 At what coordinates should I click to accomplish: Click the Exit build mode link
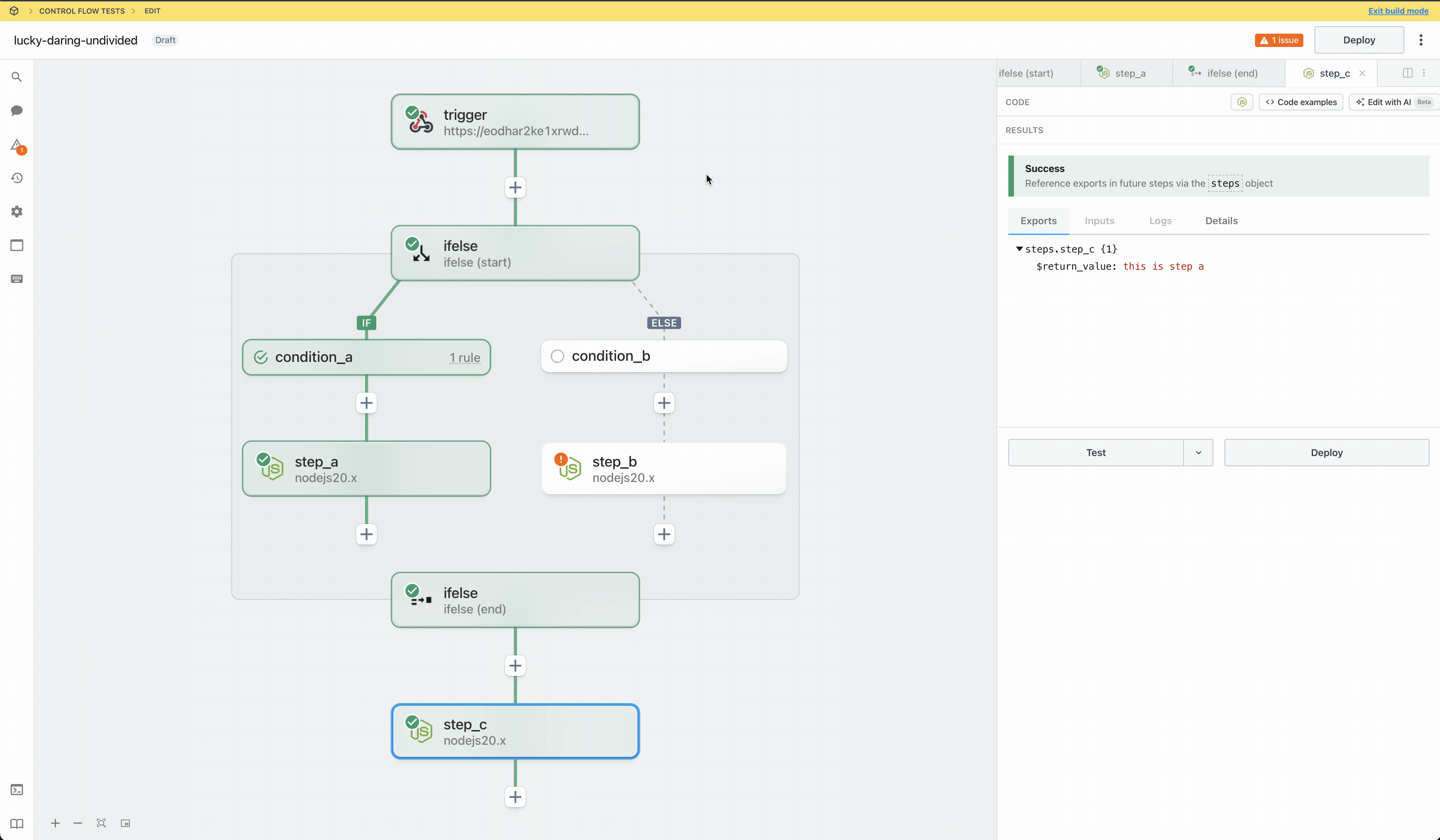click(x=1398, y=11)
